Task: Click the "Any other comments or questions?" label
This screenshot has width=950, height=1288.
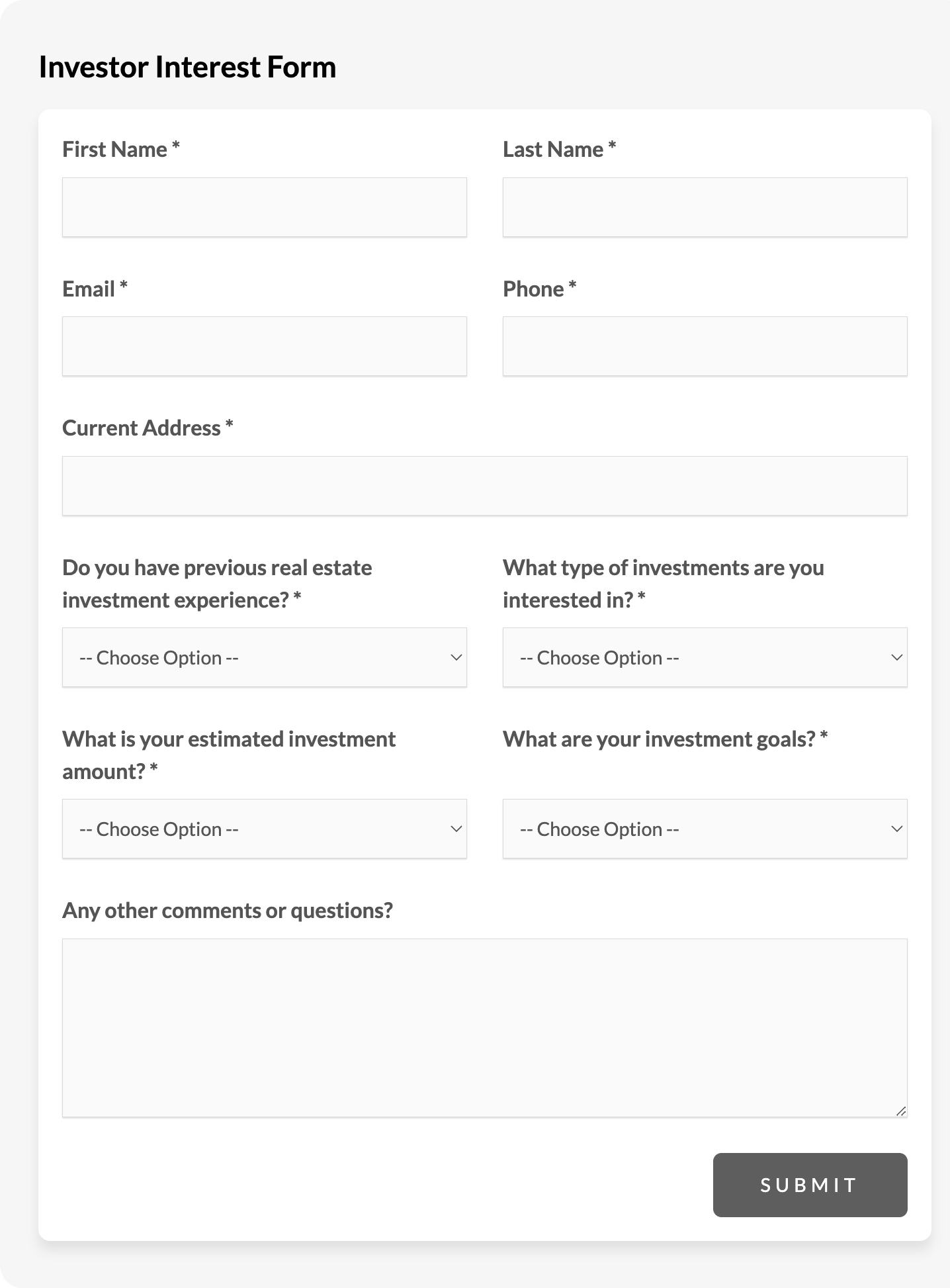Action: (227, 911)
